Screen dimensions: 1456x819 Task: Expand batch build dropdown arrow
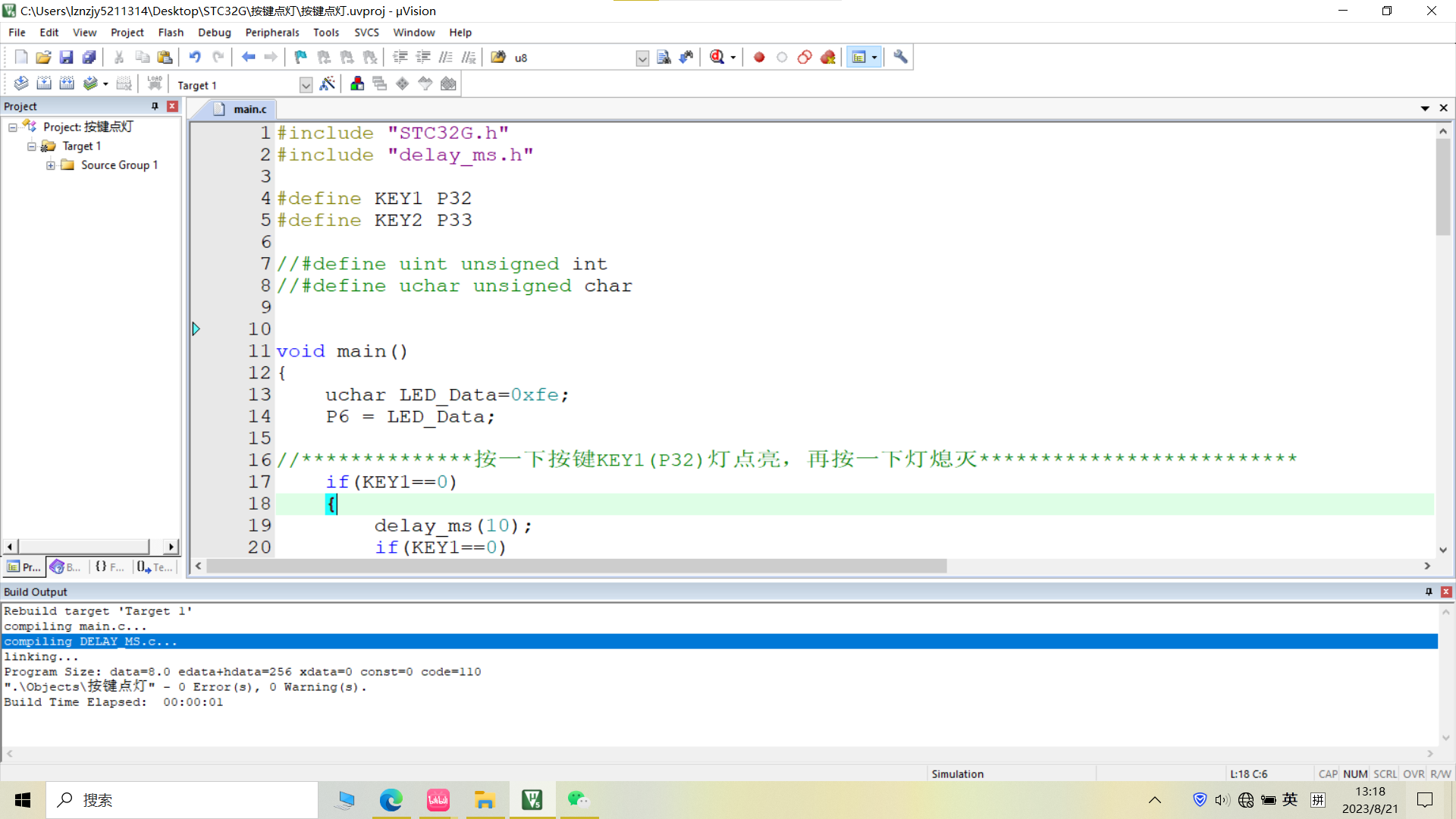tap(105, 84)
